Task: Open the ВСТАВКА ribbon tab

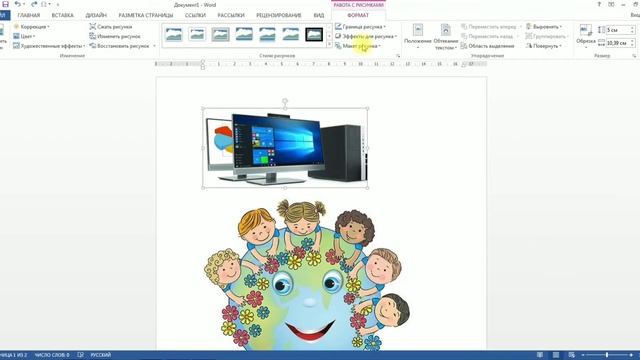Action: (x=62, y=15)
